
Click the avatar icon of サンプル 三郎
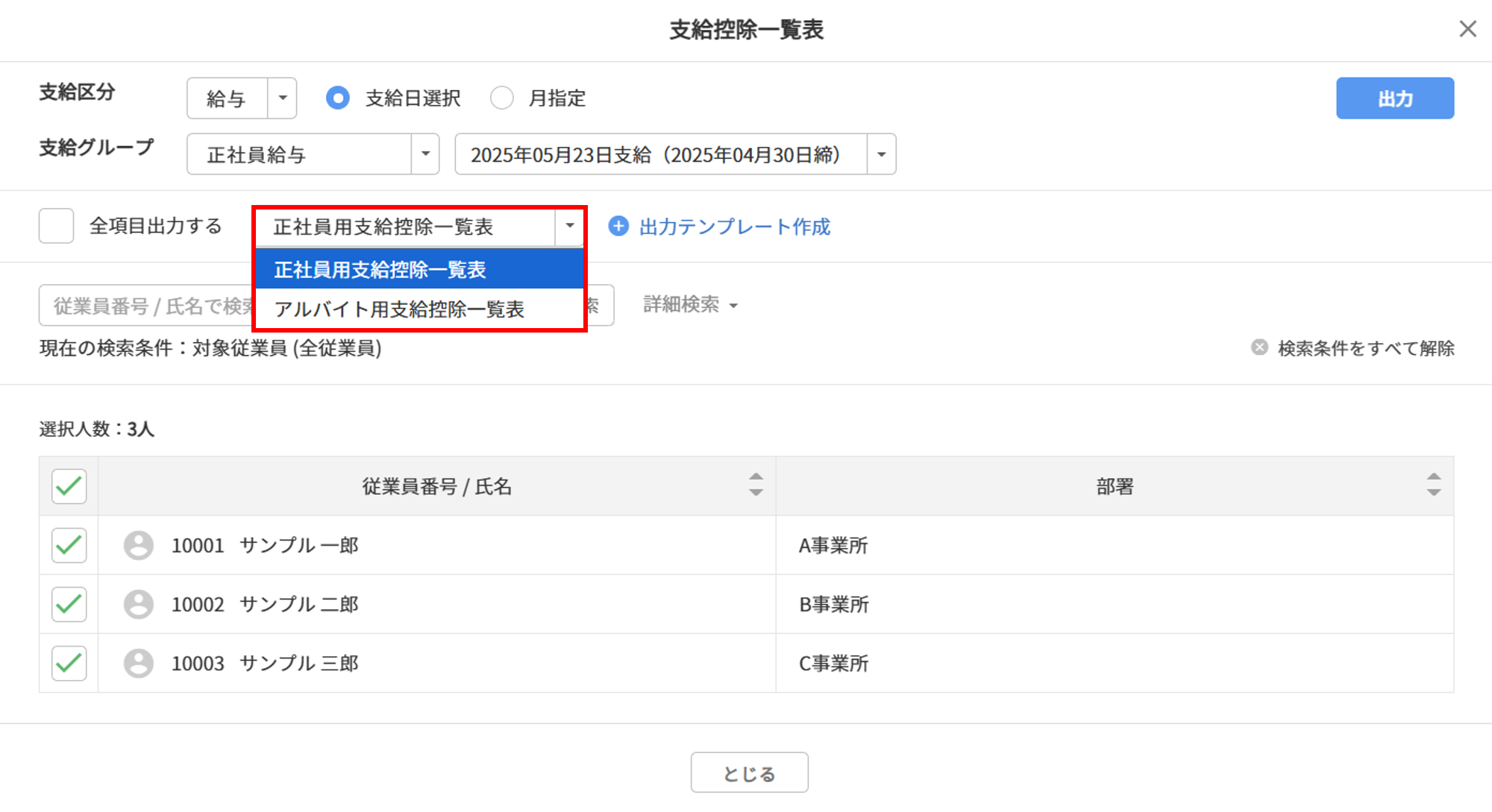139,663
